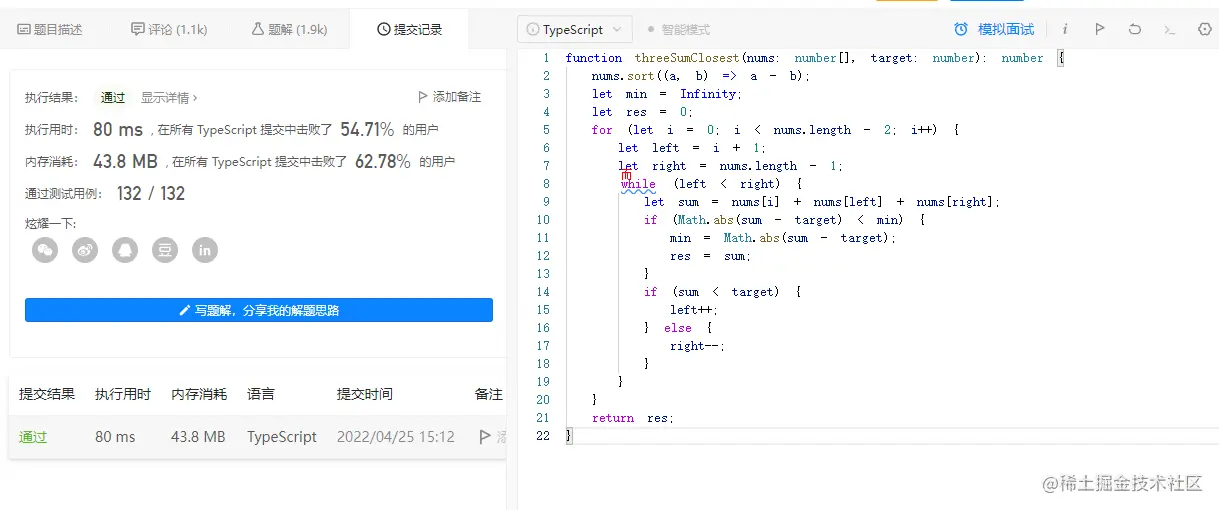Click 'let min = Infinity;' on line 3
1219x510 pixels.
[666, 94]
